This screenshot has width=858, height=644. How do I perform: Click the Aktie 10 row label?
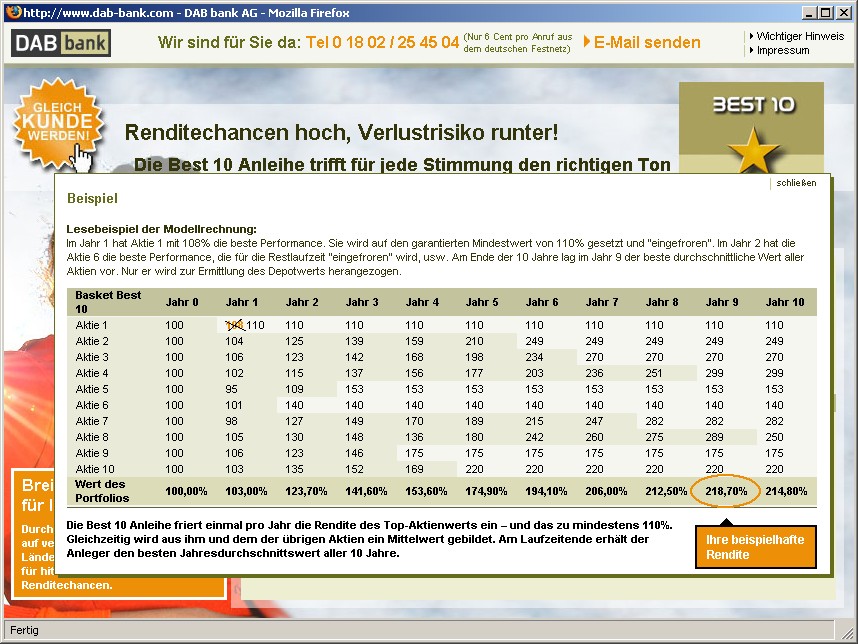coord(95,469)
